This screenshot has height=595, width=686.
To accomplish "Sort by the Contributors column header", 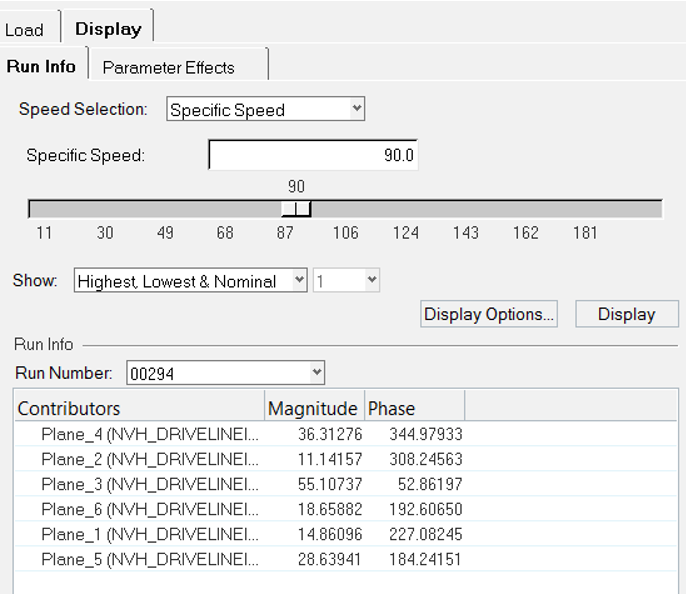I will click(140, 408).
